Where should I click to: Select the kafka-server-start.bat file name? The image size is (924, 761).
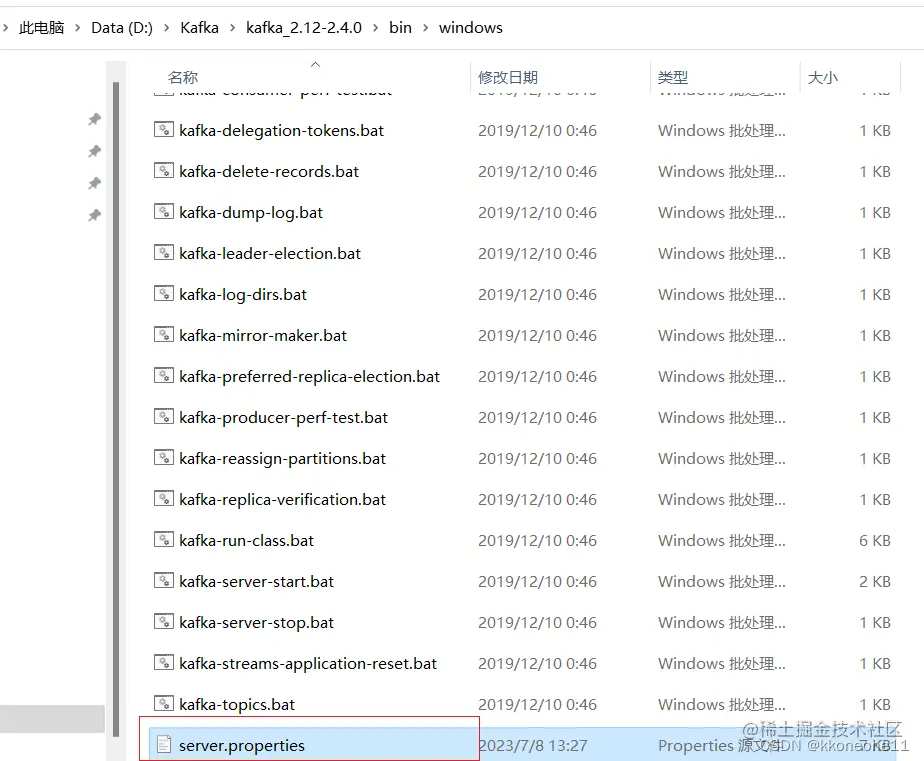click(256, 581)
